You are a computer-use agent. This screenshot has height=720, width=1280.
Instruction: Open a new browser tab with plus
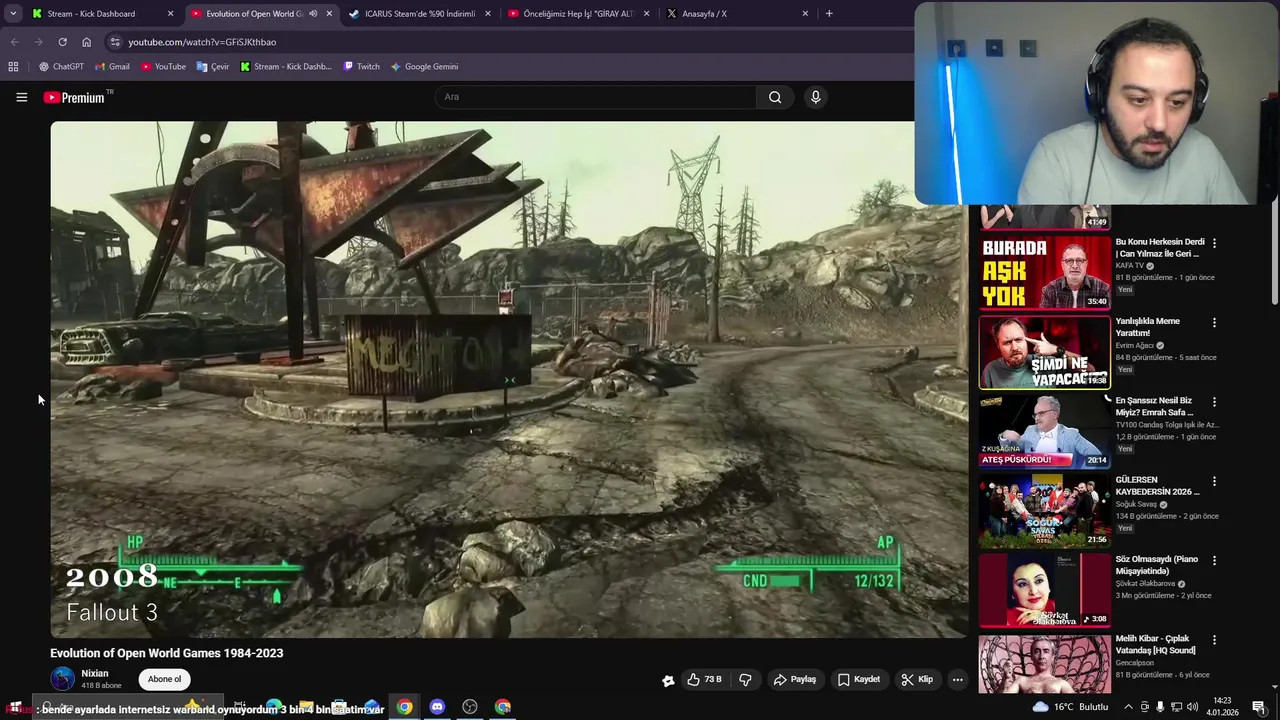click(829, 14)
